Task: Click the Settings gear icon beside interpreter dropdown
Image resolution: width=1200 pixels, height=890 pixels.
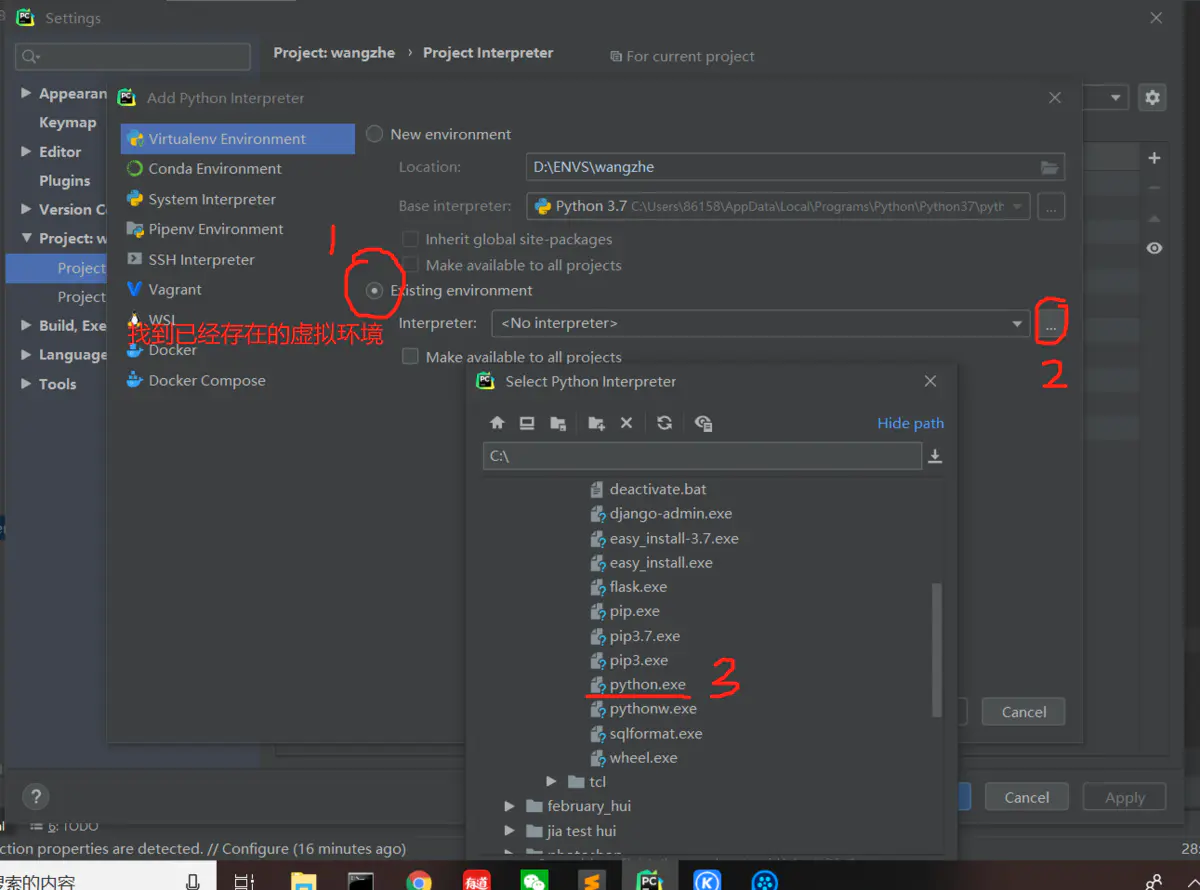Action: tap(1153, 97)
